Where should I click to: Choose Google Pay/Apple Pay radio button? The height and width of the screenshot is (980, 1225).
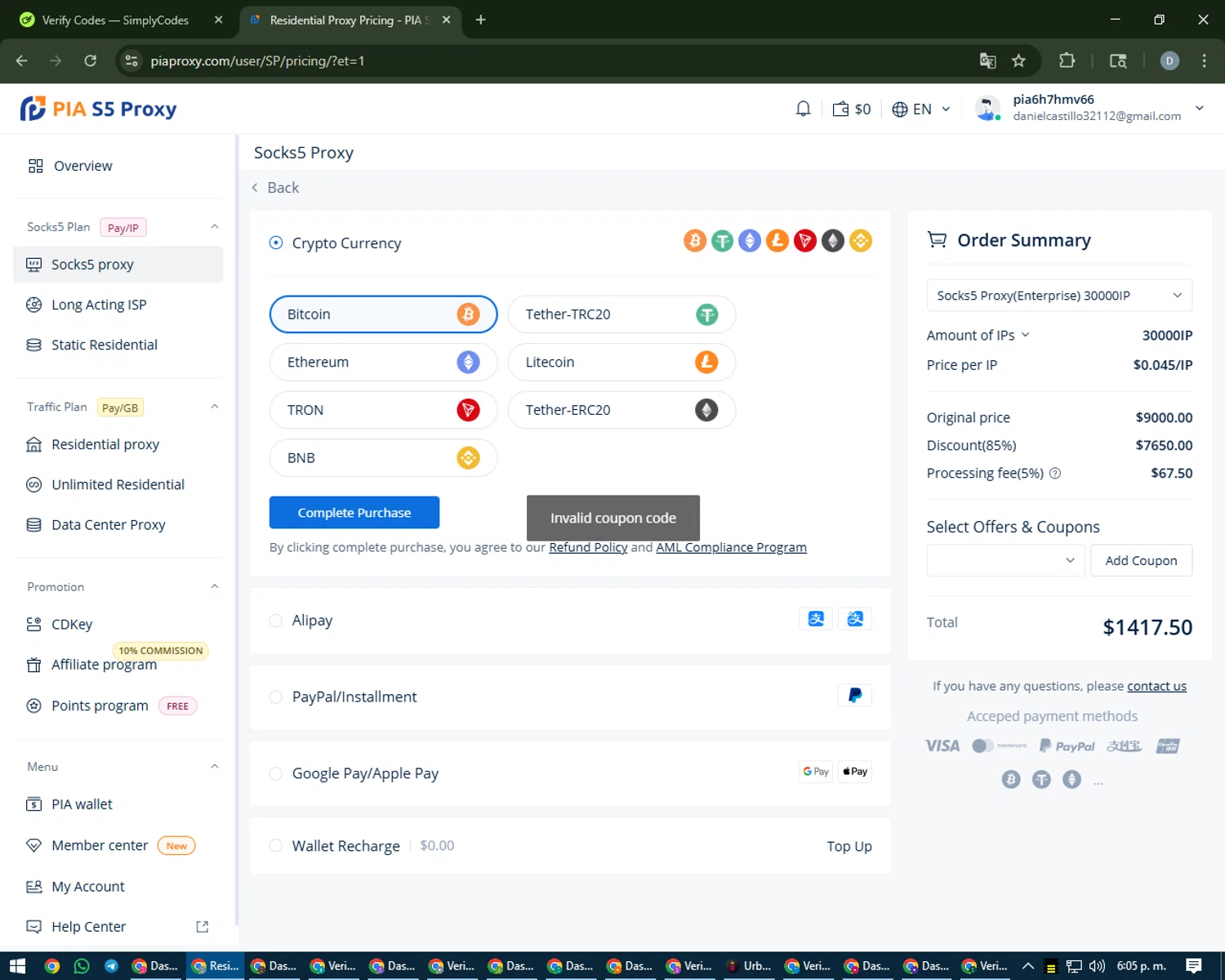pyautogui.click(x=276, y=773)
